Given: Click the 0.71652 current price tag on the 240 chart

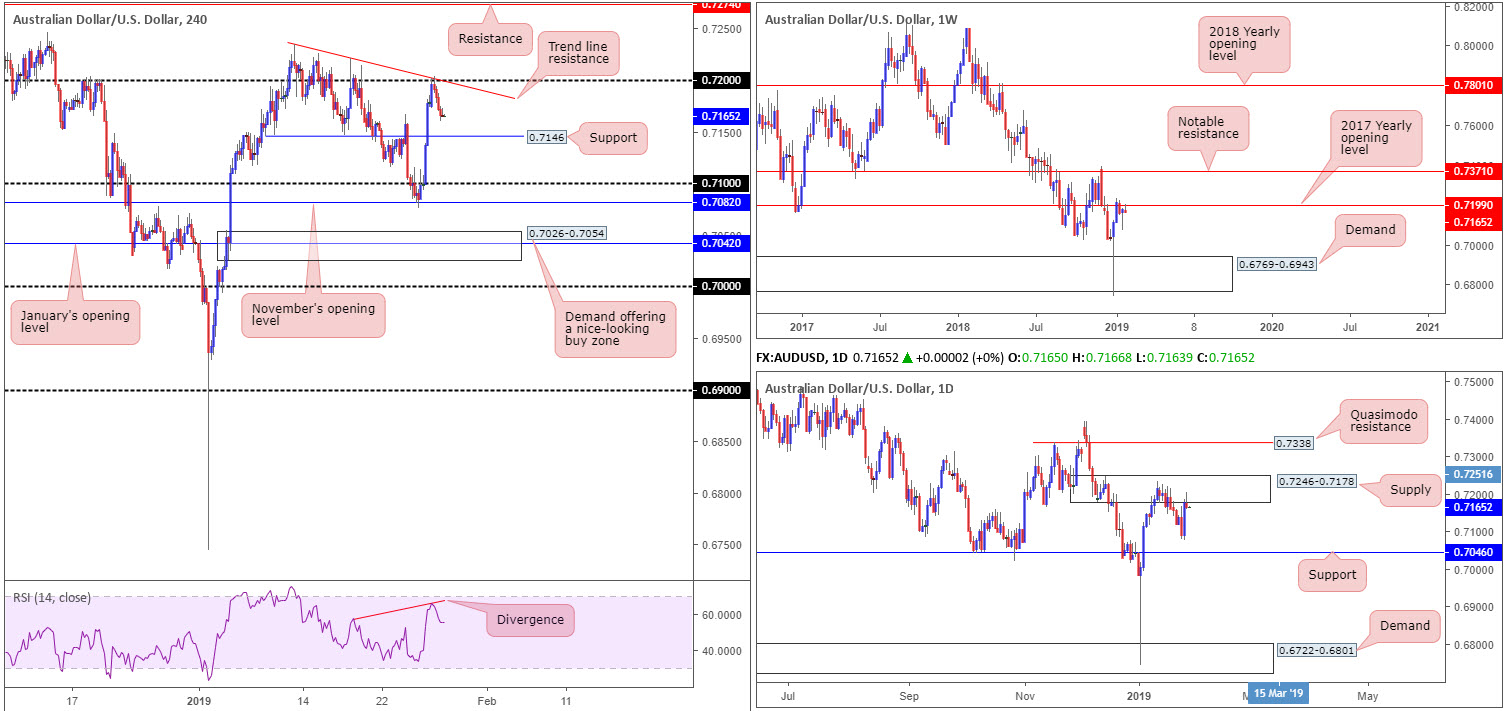Looking at the screenshot, I should coord(720,116).
